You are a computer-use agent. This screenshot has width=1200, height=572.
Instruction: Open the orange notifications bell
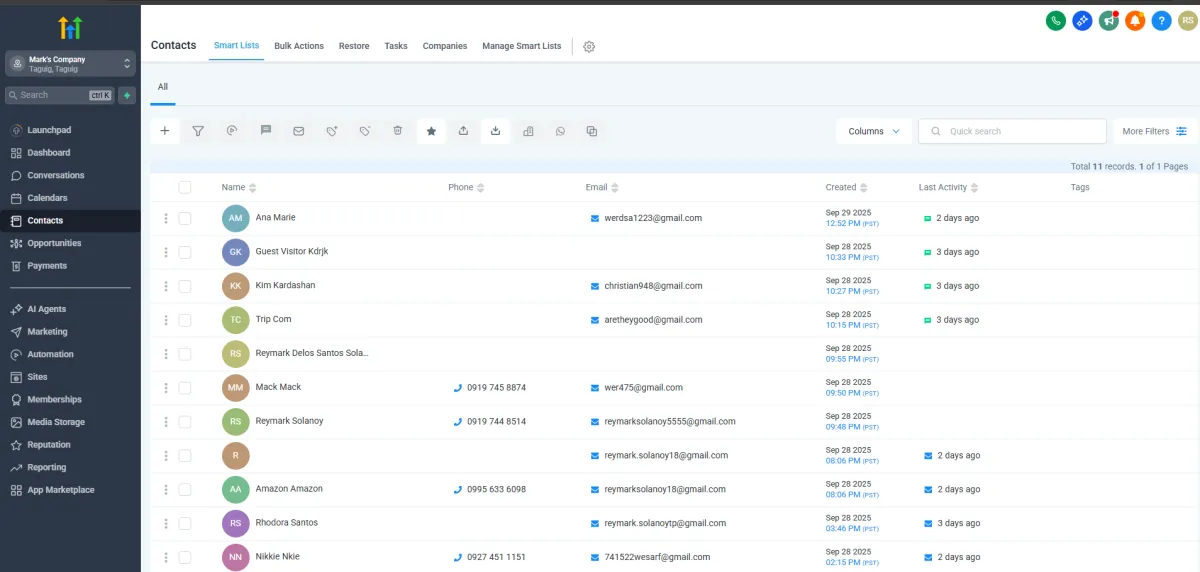1134,20
